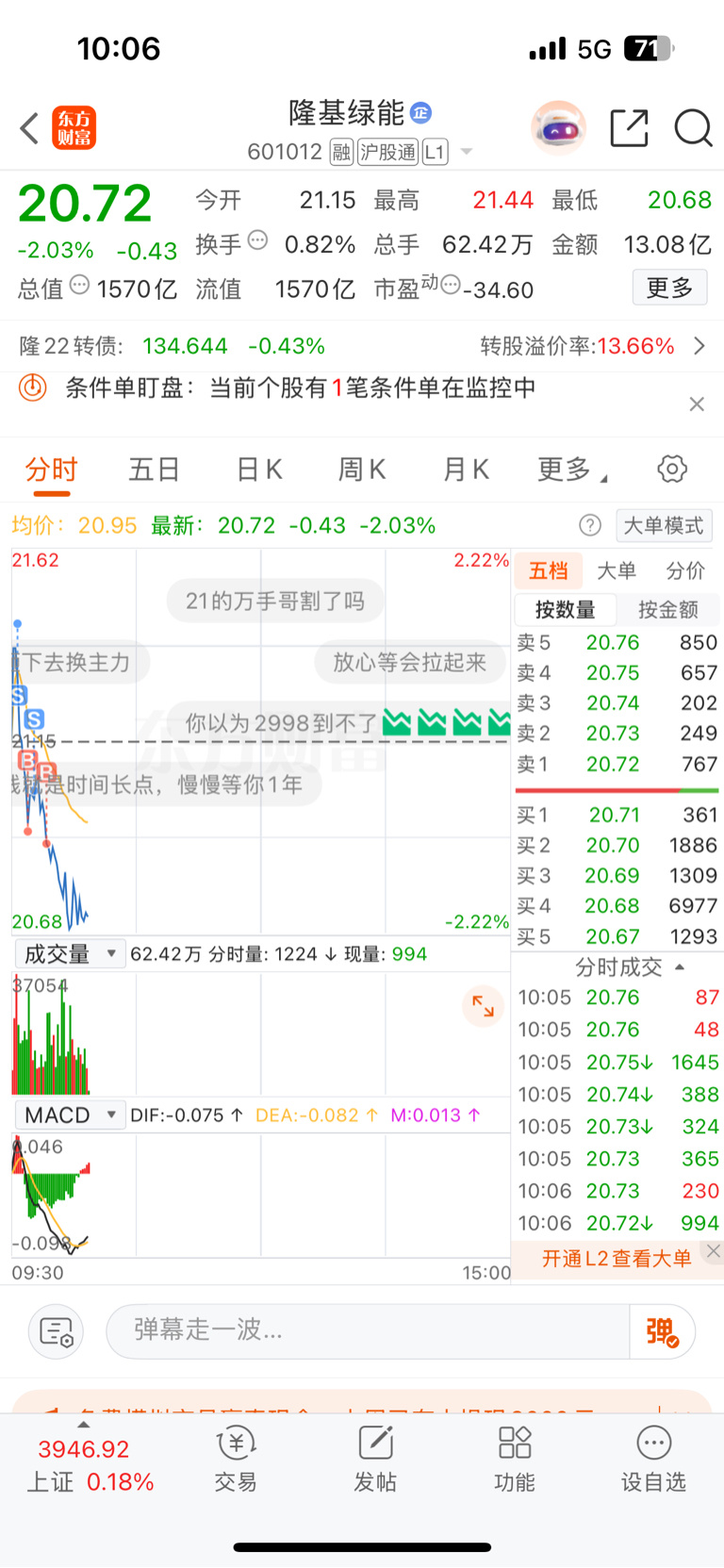Image resolution: width=724 pixels, height=1568 pixels.
Task: Toggle the 弹 danmaku switch
Action: pos(663,1331)
